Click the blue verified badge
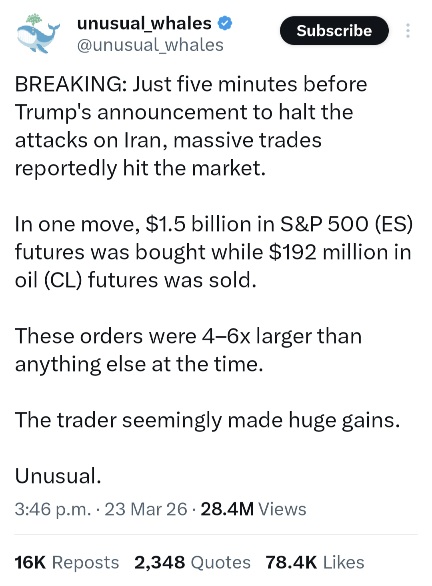Viewport: 432px width, 586px height. [x=225, y=24]
